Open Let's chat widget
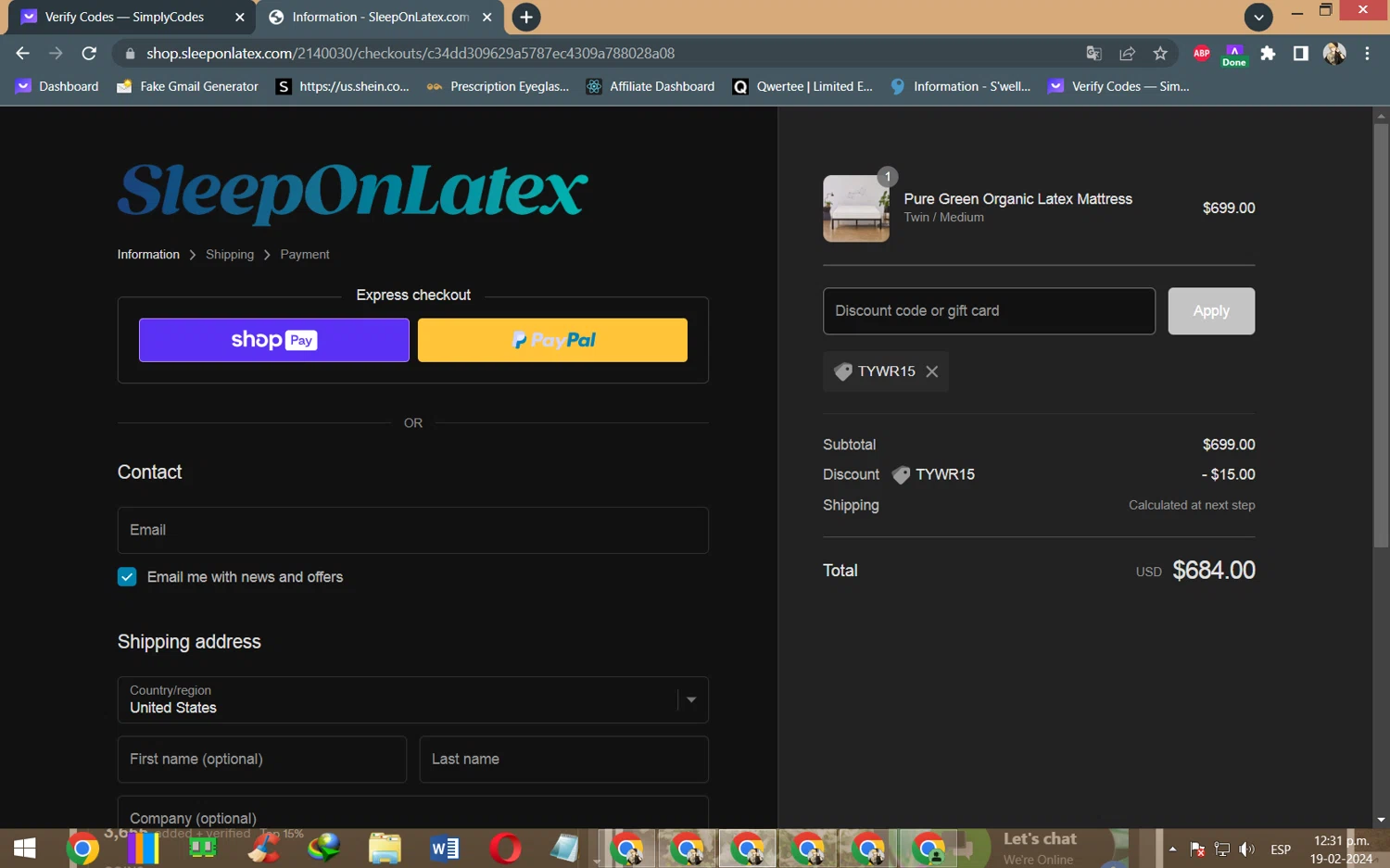Screen dimensions: 1390x868 1040,848
